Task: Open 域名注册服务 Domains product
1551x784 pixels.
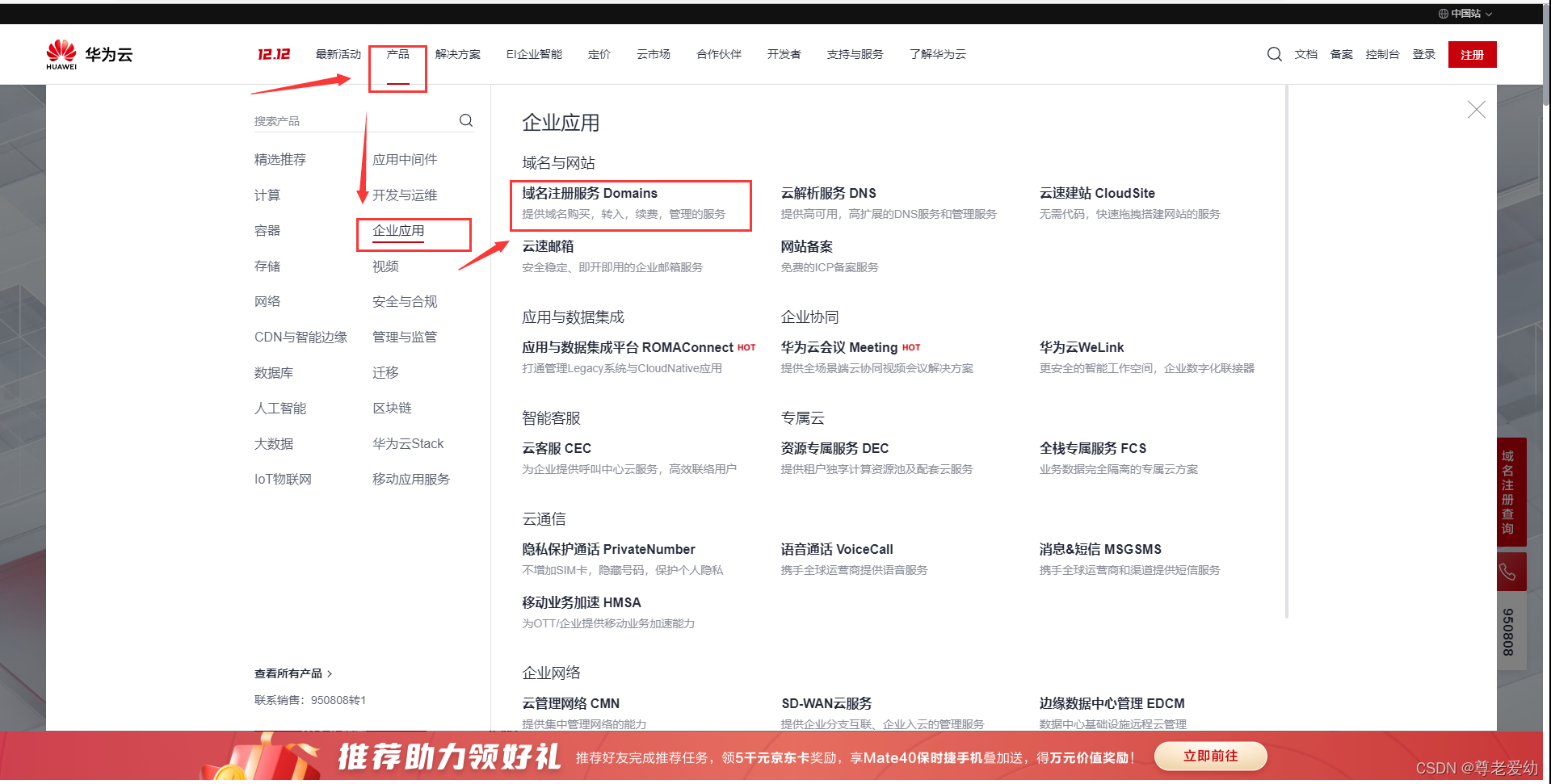Action: (x=590, y=194)
